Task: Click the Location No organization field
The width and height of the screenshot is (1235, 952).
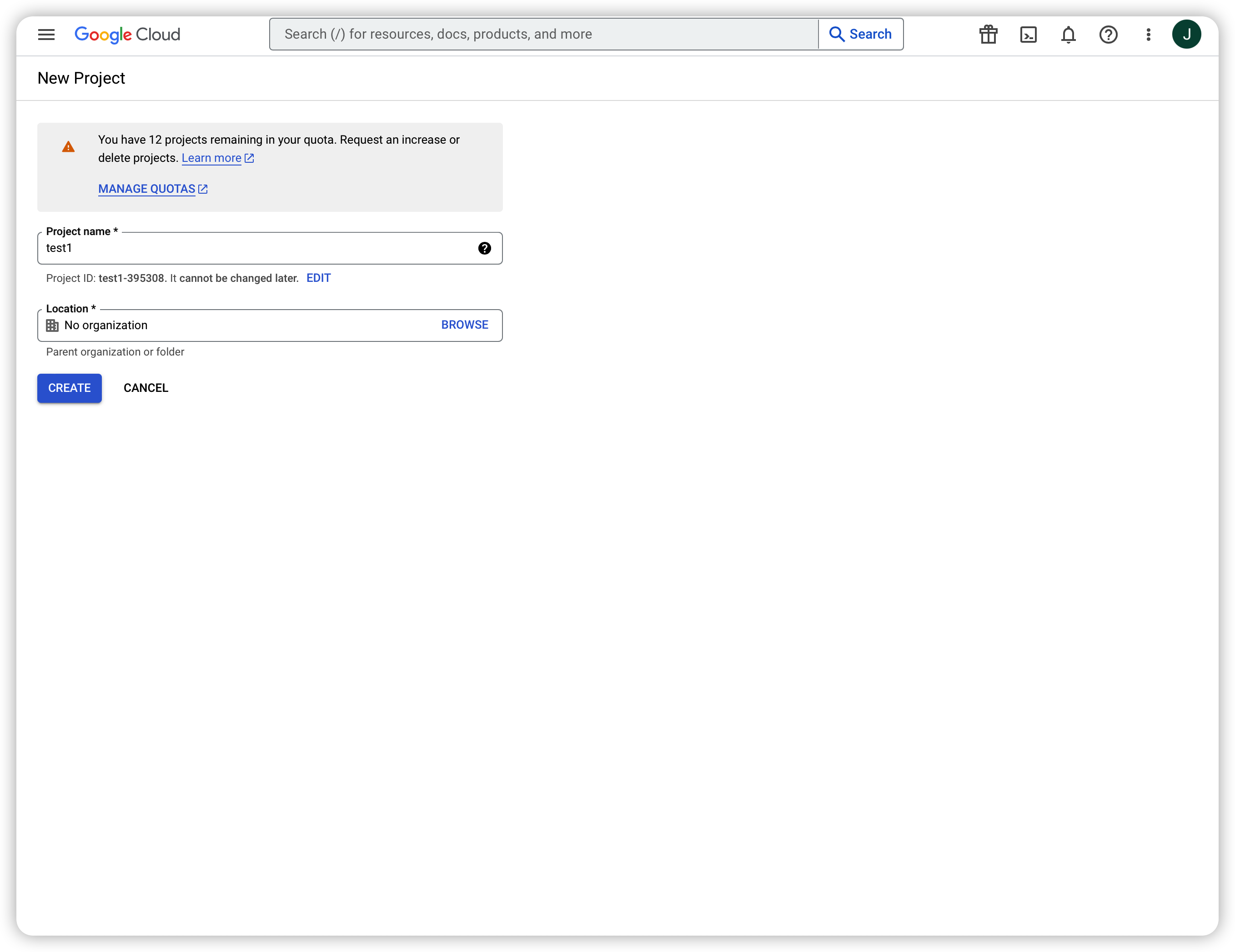Action: pos(270,325)
